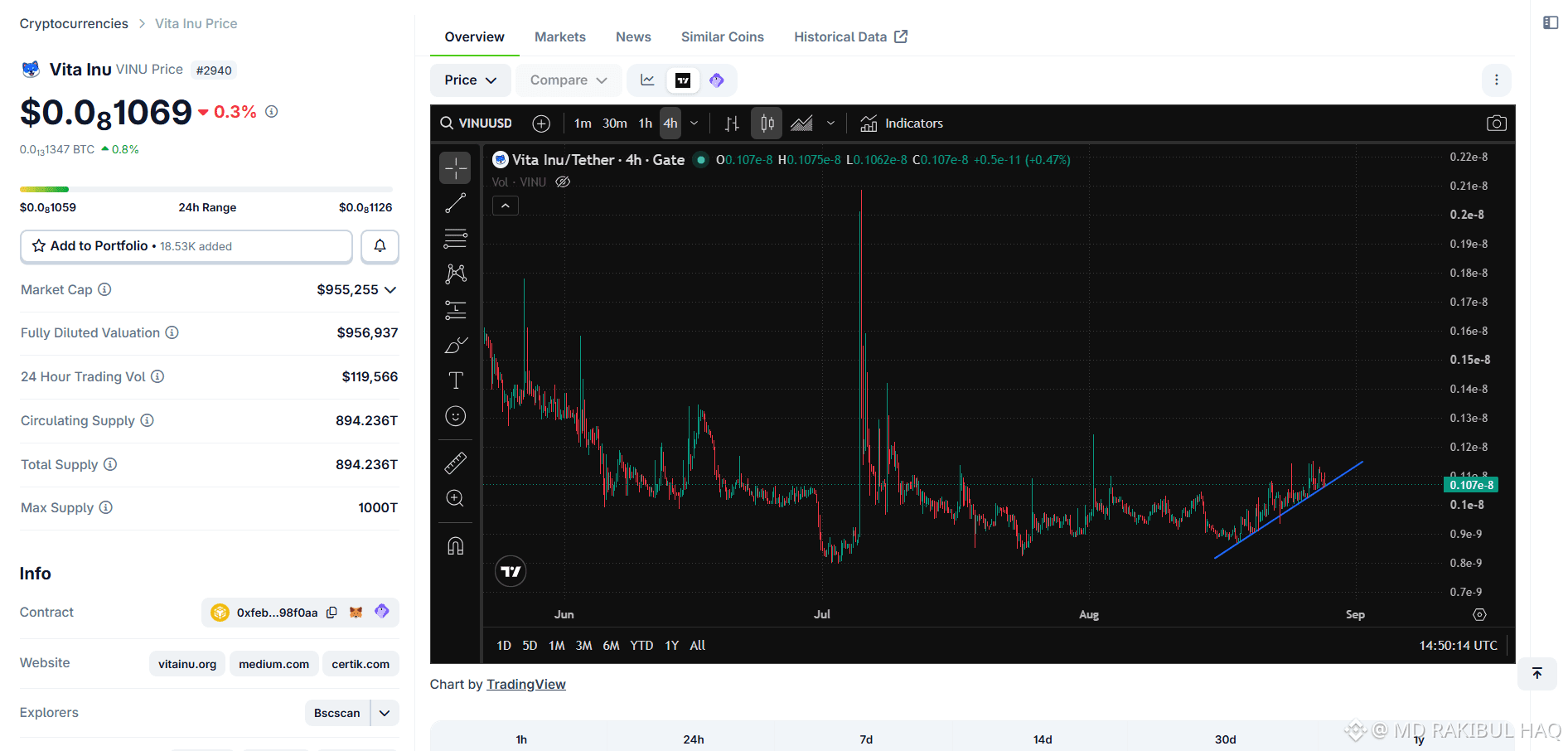Image resolution: width=1568 pixels, height=751 pixels.
Task: Open the Price dropdown
Action: click(x=470, y=80)
